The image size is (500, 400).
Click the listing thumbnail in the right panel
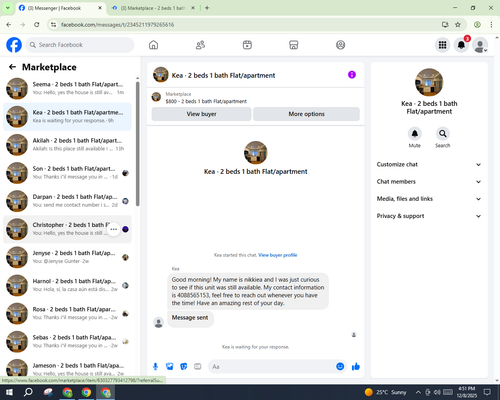click(429, 82)
